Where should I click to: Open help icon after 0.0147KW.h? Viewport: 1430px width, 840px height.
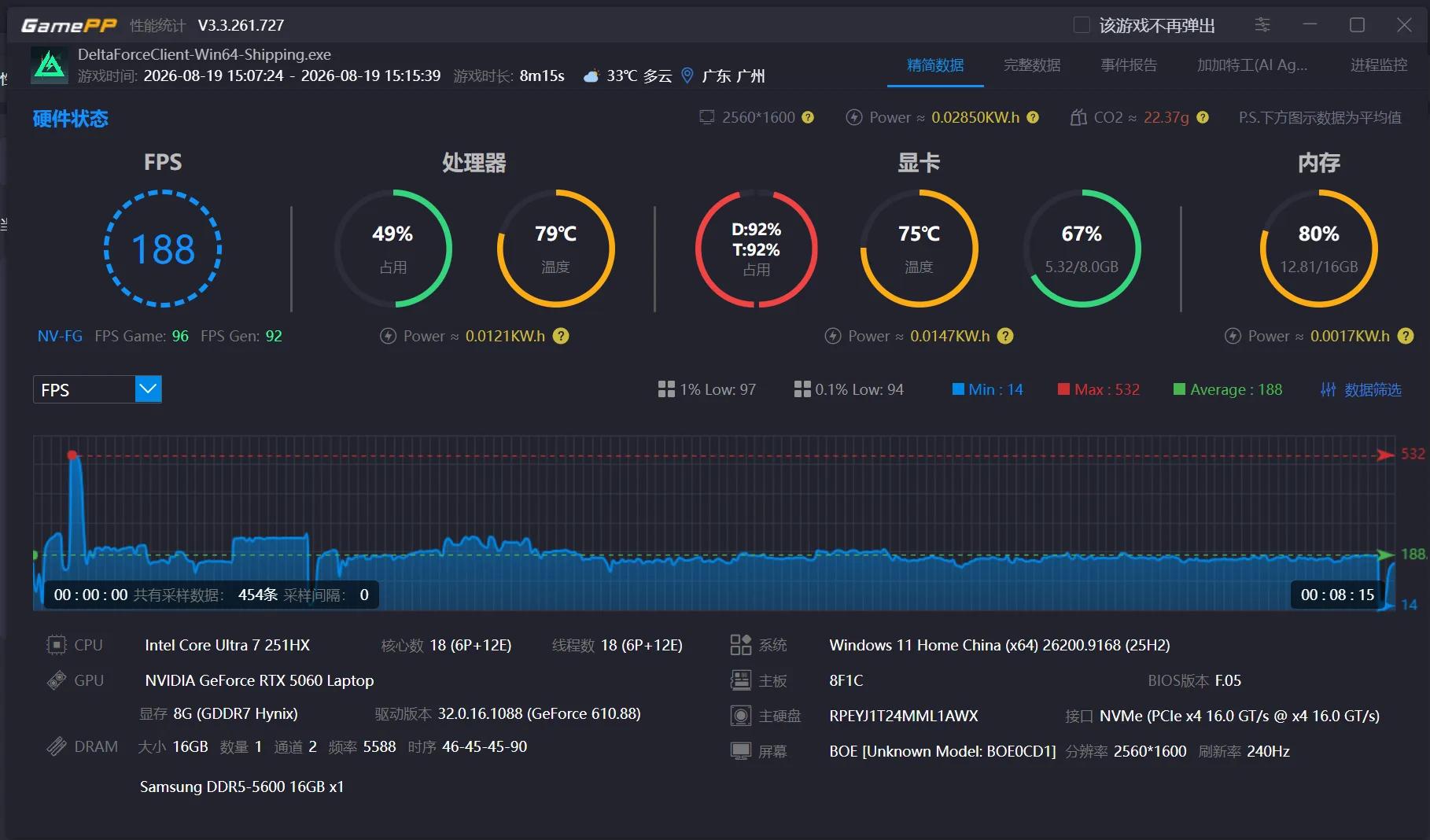1005,336
